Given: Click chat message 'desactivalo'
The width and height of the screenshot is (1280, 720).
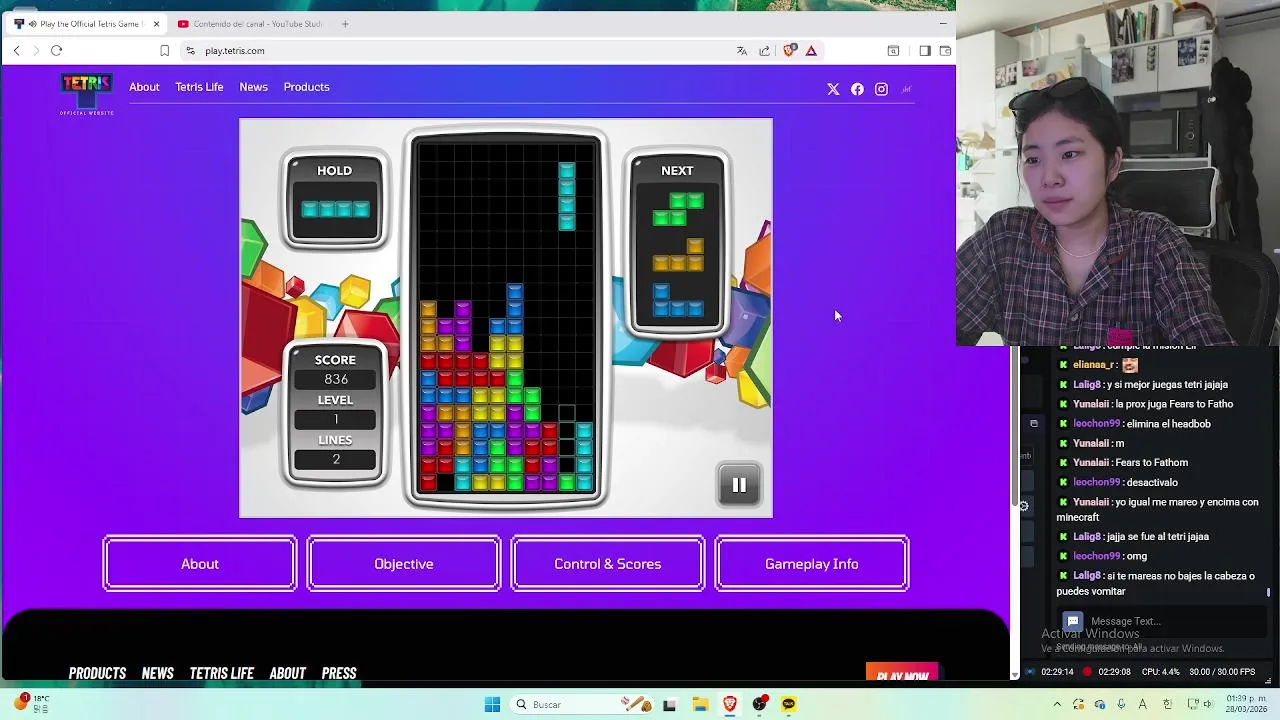Looking at the screenshot, I should pyautogui.click(x=1152, y=482).
